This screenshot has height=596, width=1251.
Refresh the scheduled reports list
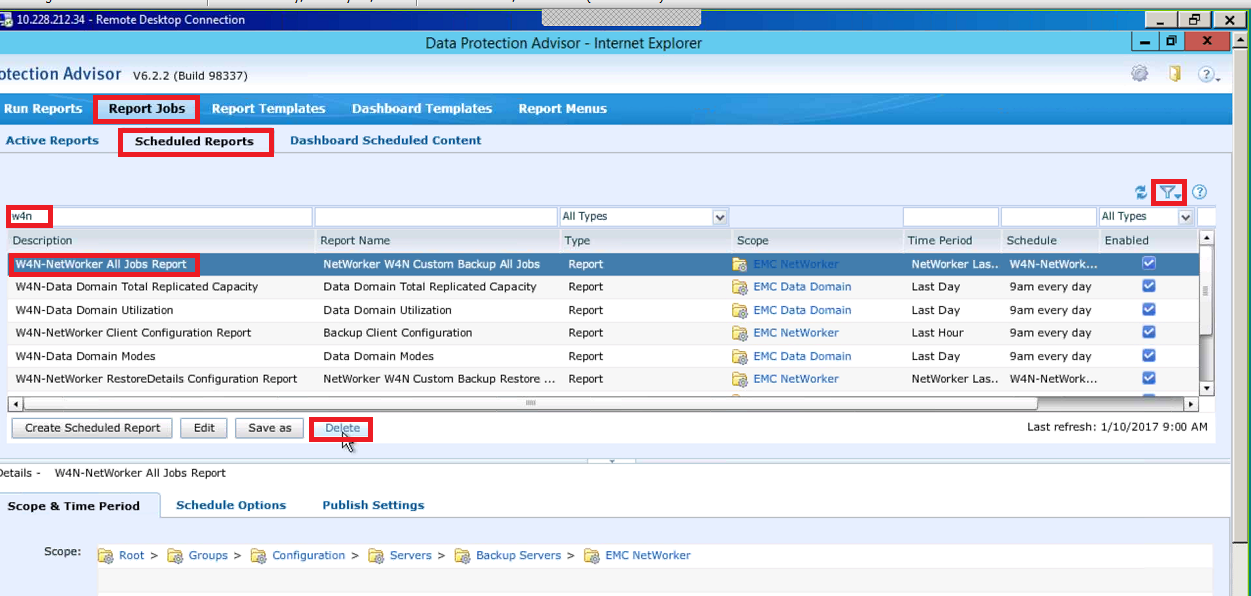tap(1141, 192)
